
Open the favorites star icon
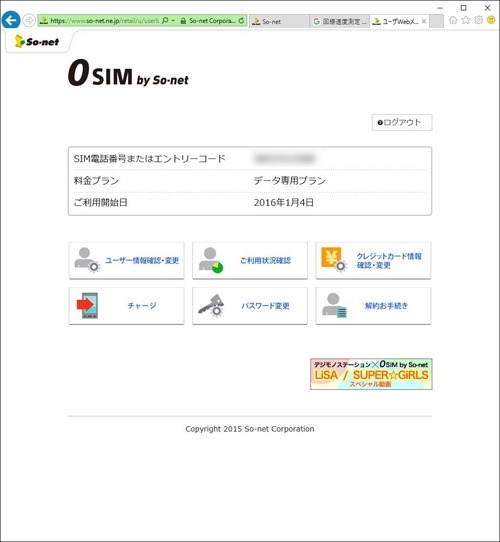tap(466, 20)
